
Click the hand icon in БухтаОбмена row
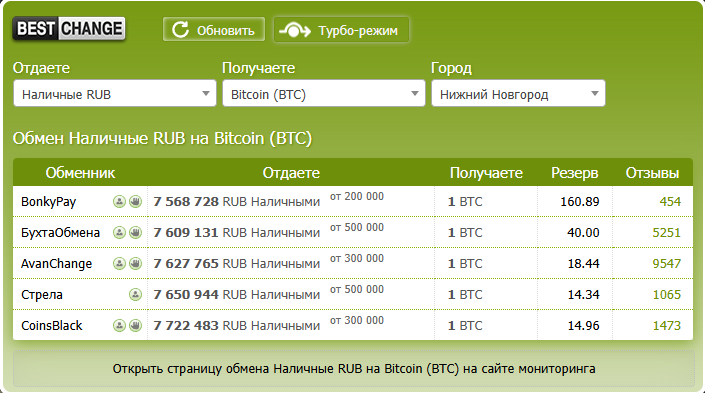click(135, 232)
